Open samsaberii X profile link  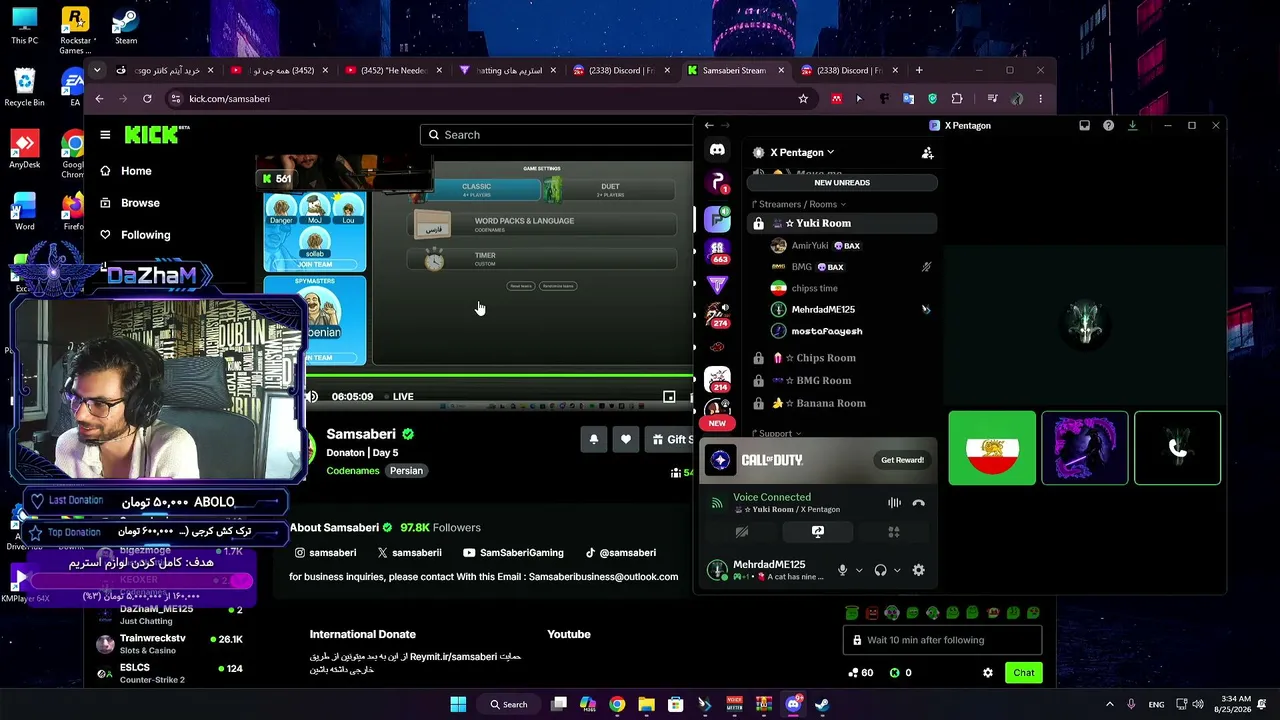pyautogui.click(x=410, y=553)
